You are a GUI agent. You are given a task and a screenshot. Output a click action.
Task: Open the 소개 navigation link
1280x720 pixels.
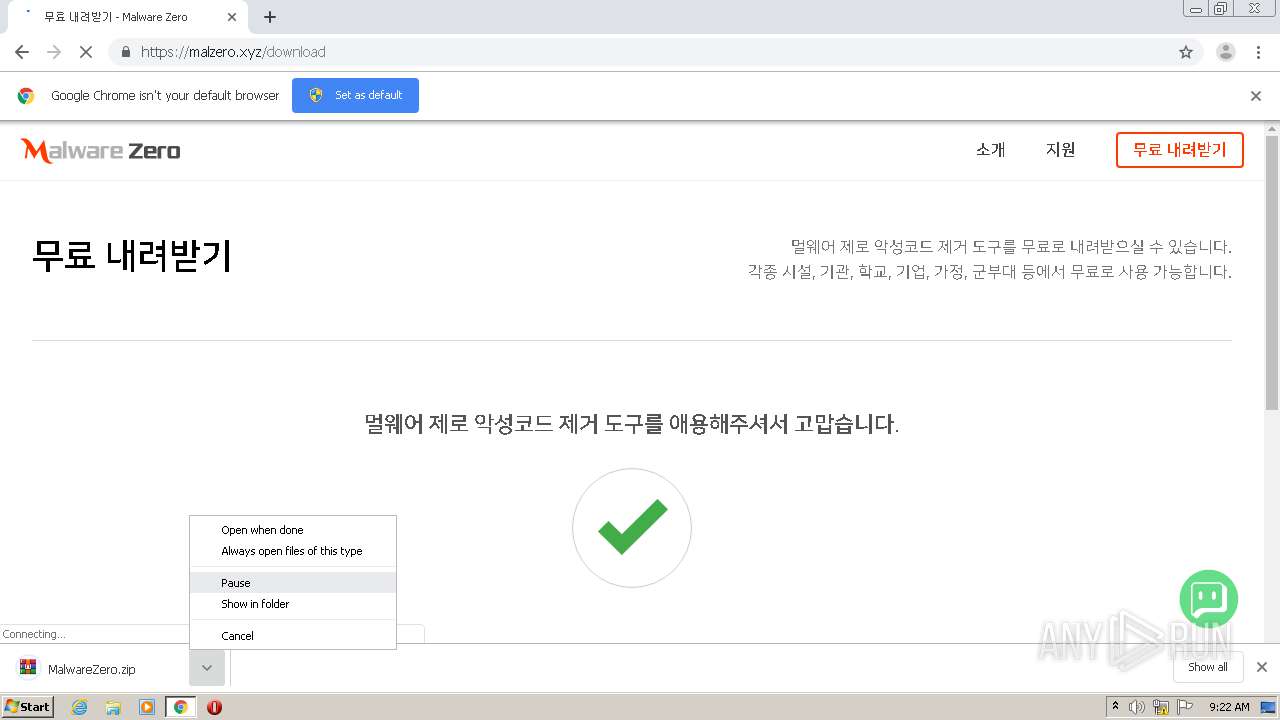pos(990,150)
